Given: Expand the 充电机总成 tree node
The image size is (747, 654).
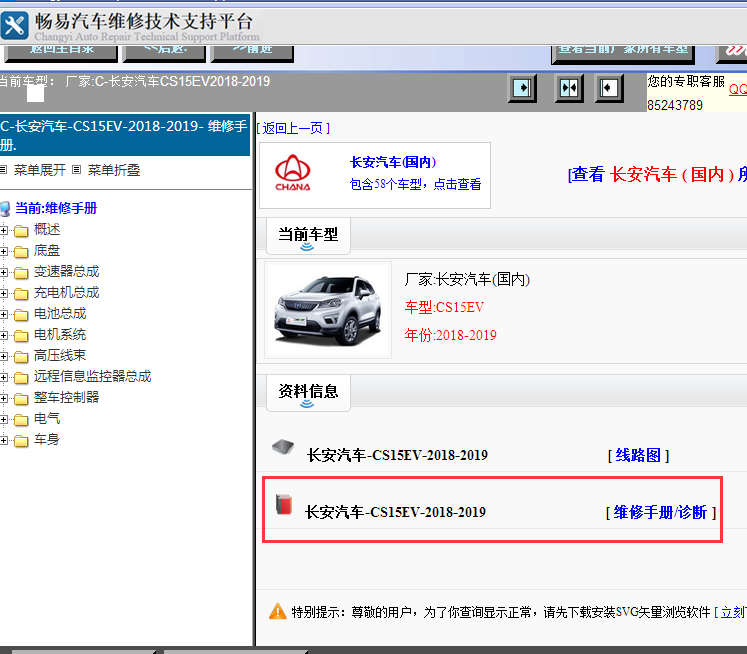Looking at the screenshot, I should [3, 293].
